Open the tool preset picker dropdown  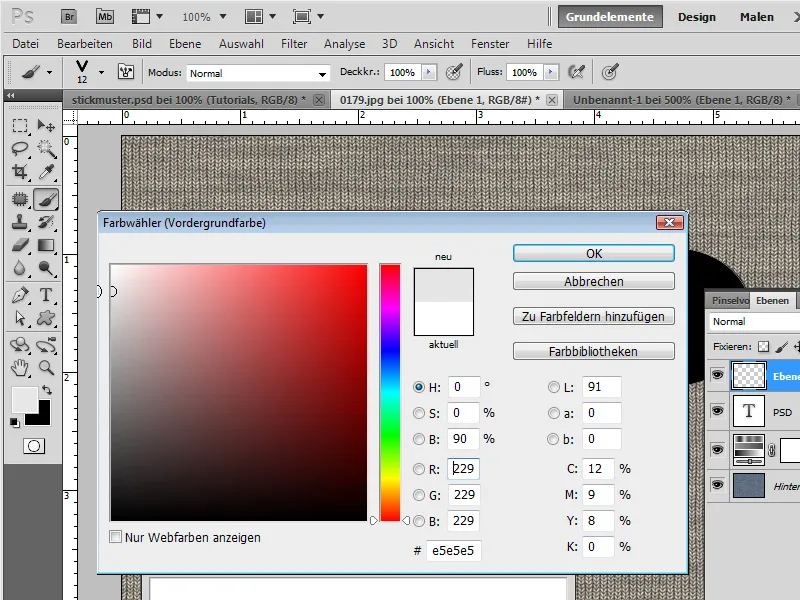coord(49,72)
